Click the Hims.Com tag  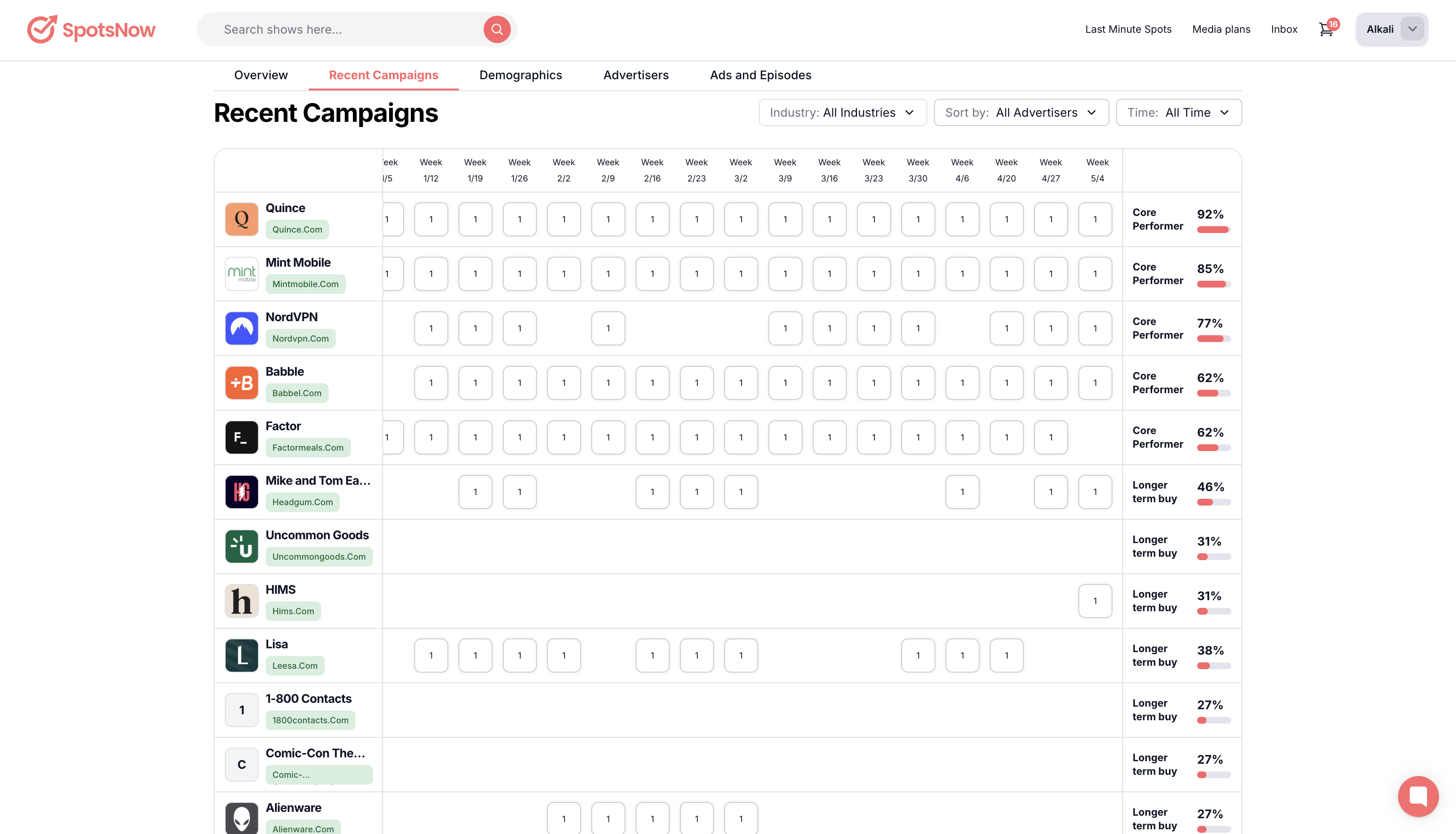point(293,611)
